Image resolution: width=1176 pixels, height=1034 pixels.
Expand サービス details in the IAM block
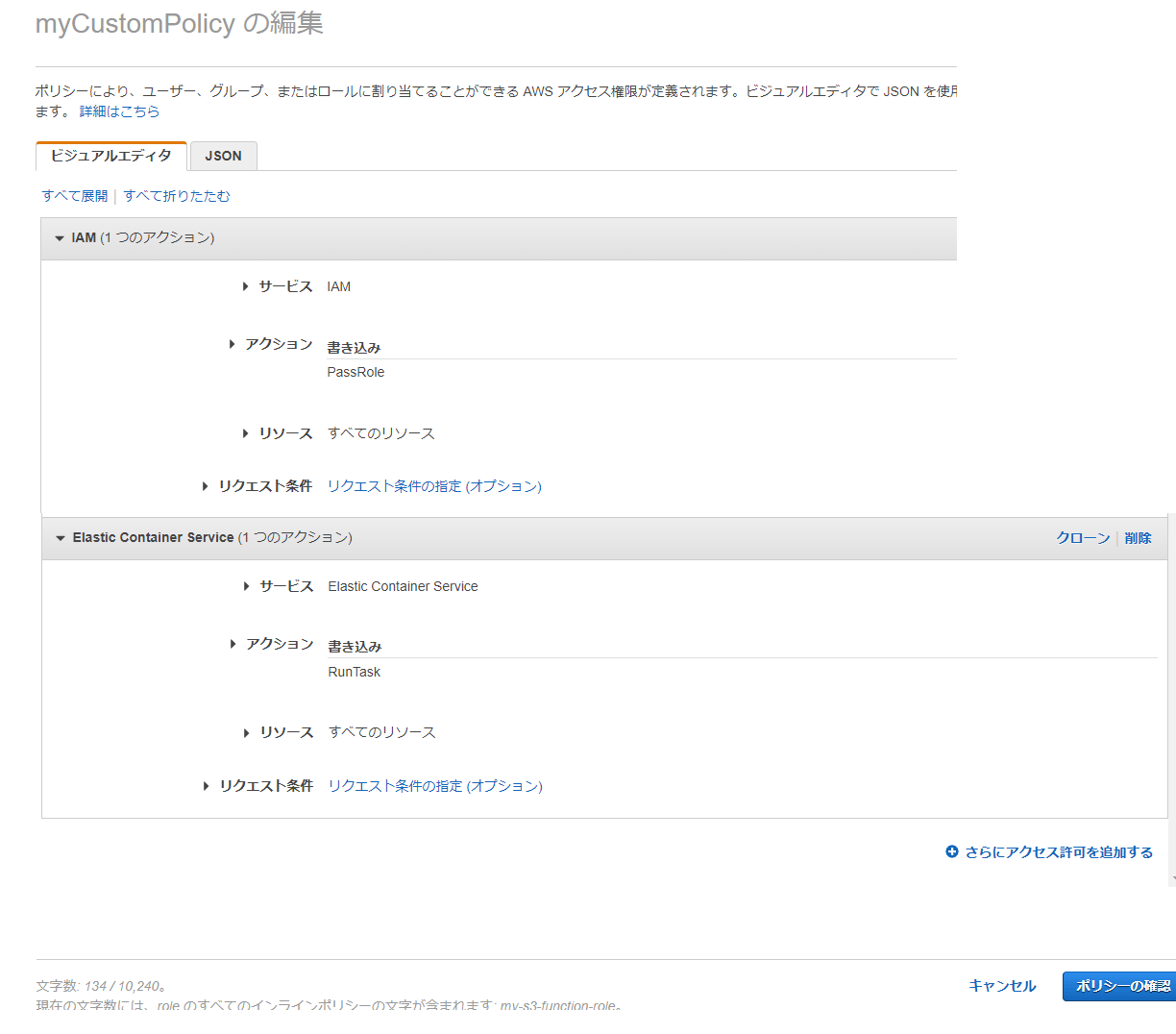coord(246,285)
